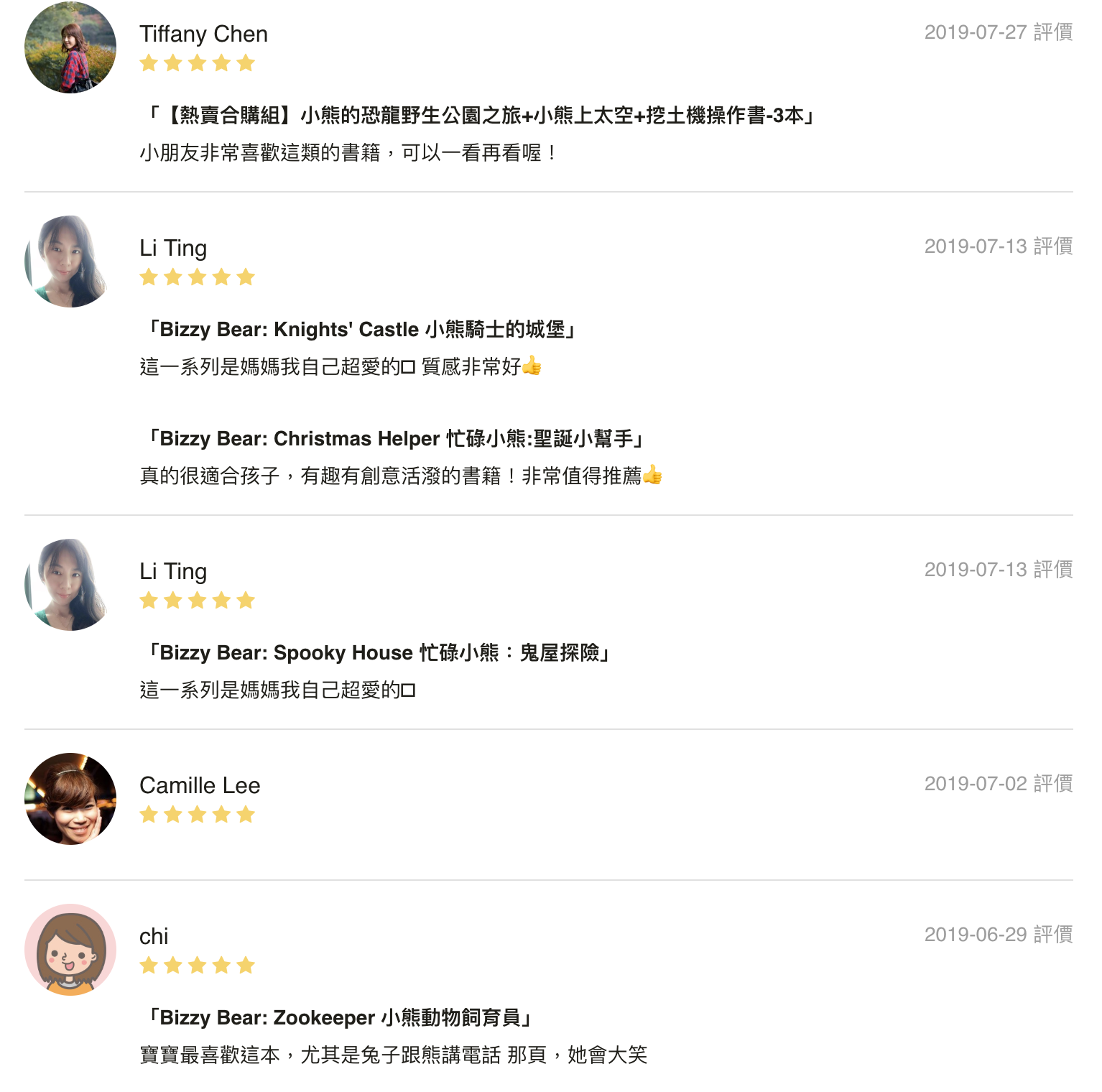Click the 2019-06-29 評價 date label
The image size is (1102, 1092).
click(x=998, y=935)
